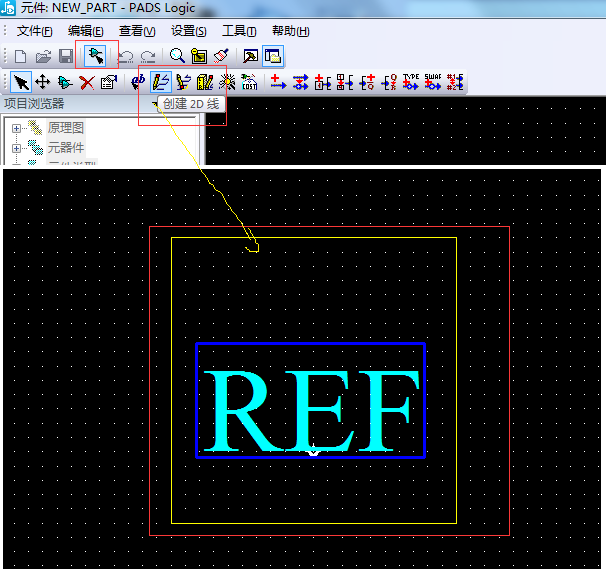Open the 查看(V) menu

point(137,31)
